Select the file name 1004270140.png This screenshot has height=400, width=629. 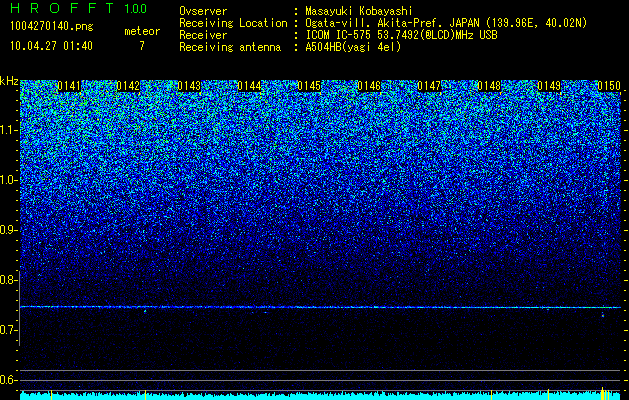(x=51, y=27)
